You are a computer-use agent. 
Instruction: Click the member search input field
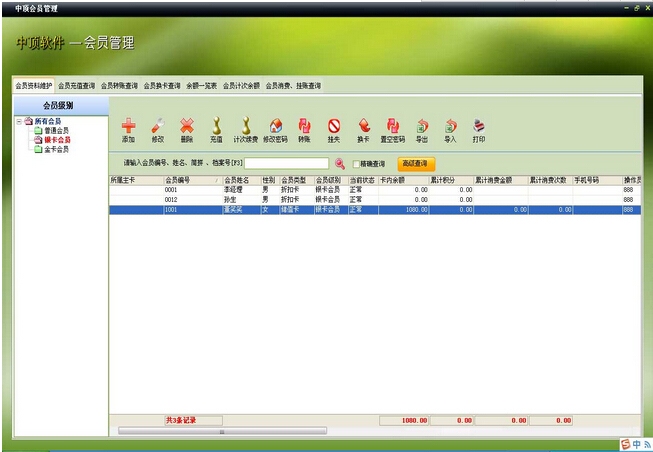coord(286,163)
